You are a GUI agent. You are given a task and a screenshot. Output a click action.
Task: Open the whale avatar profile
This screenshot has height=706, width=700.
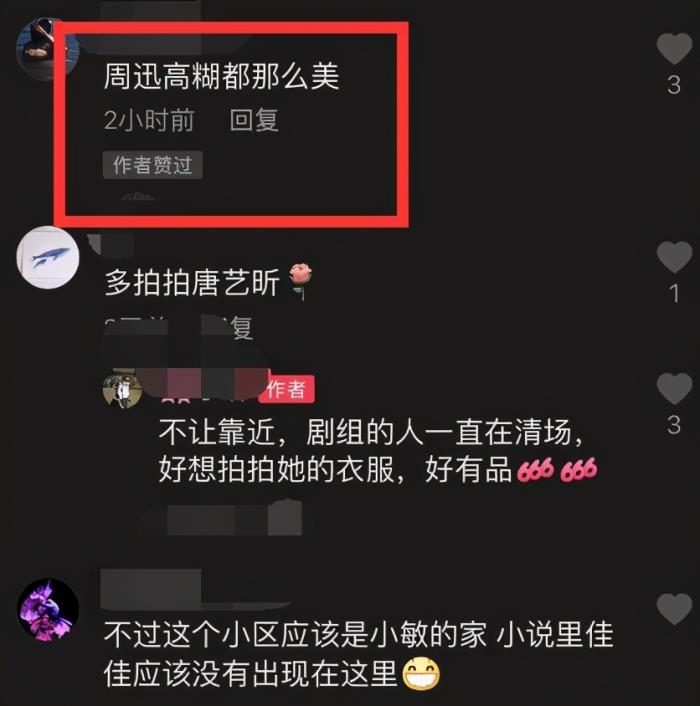tap(48, 258)
